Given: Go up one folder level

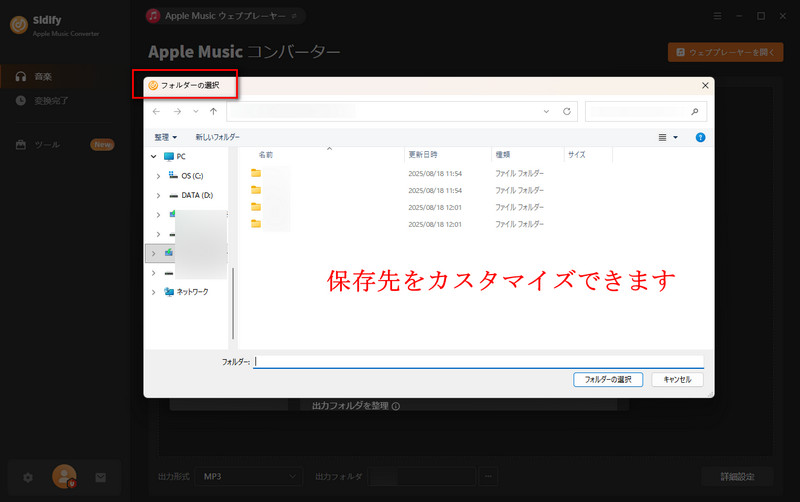Looking at the screenshot, I should click(x=213, y=112).
